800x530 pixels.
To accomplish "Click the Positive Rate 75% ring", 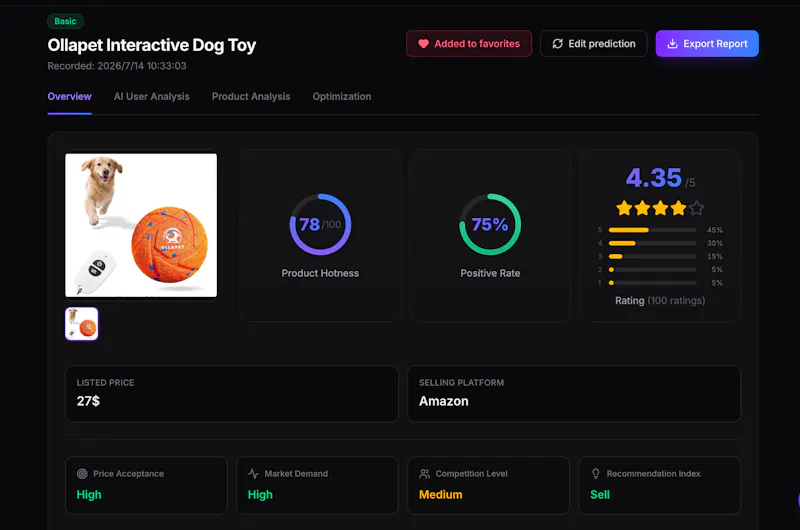I will [490, 224].
